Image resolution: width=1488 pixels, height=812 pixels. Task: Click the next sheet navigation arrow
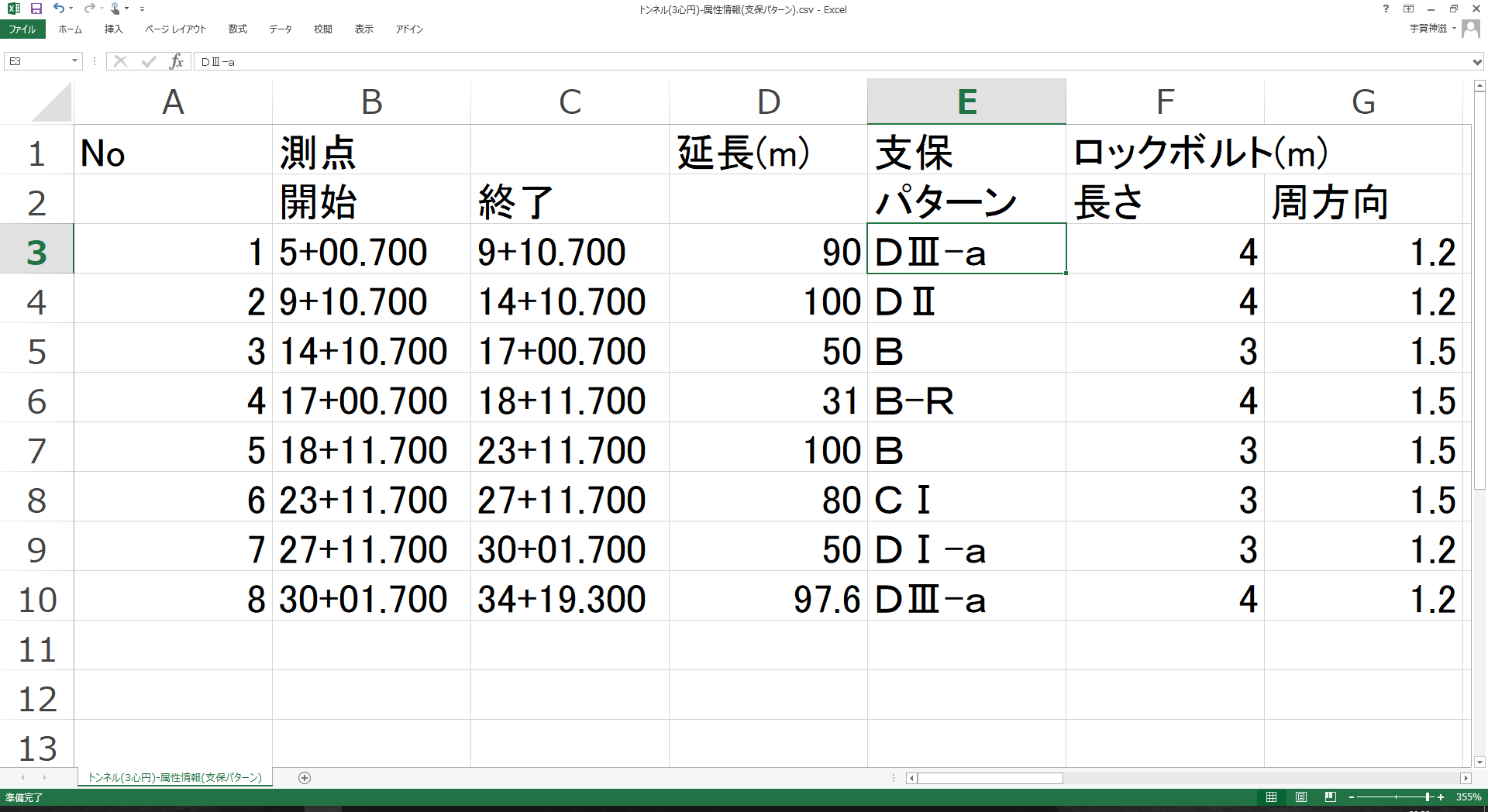pos(44,777)
